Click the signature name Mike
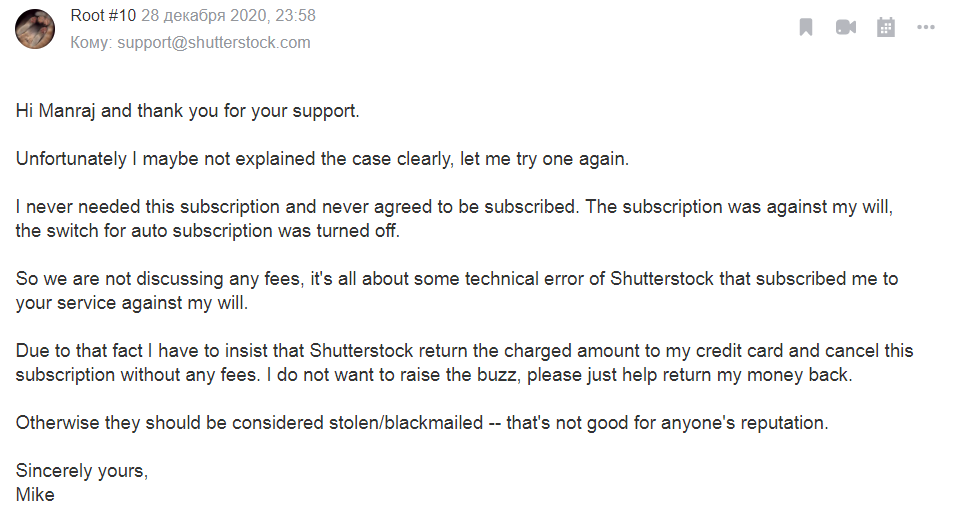The width and height of the screenshot is (955, 518). coord(35,495)
